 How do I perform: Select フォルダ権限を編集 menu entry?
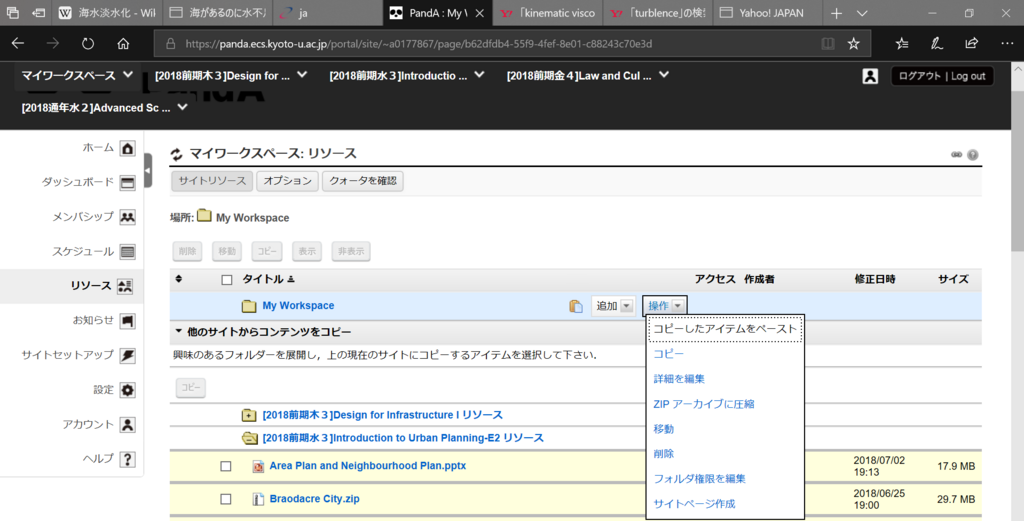[699, 479]
